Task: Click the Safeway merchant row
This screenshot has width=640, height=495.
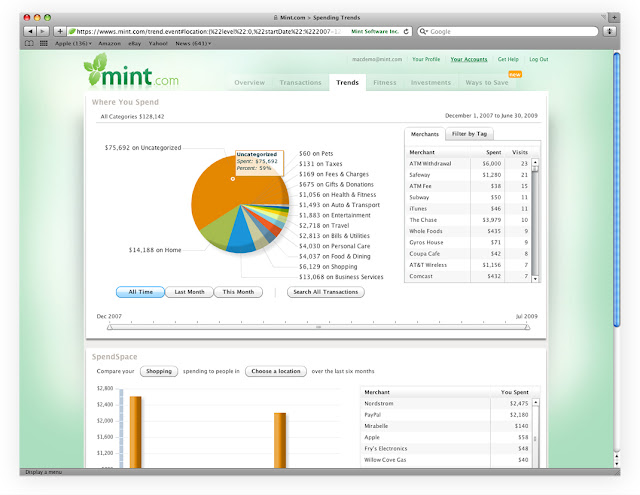Action: [x=468, y=175]
